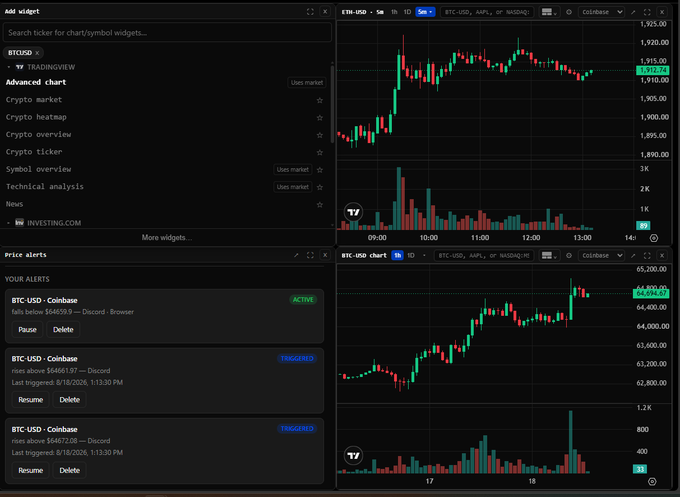The width and height of the screenshot is (680, 497).
Task: Open layout dropdown on BTC-USD chart
Action: (x=549, y=255)
